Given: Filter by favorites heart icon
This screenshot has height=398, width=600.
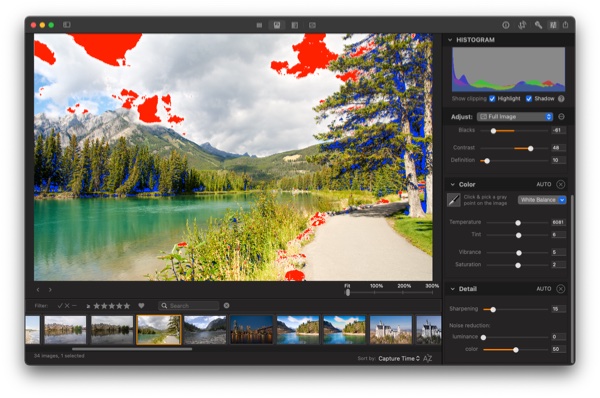Looking at the screenshot, I should pyautogui.click(x=141, y=306).
